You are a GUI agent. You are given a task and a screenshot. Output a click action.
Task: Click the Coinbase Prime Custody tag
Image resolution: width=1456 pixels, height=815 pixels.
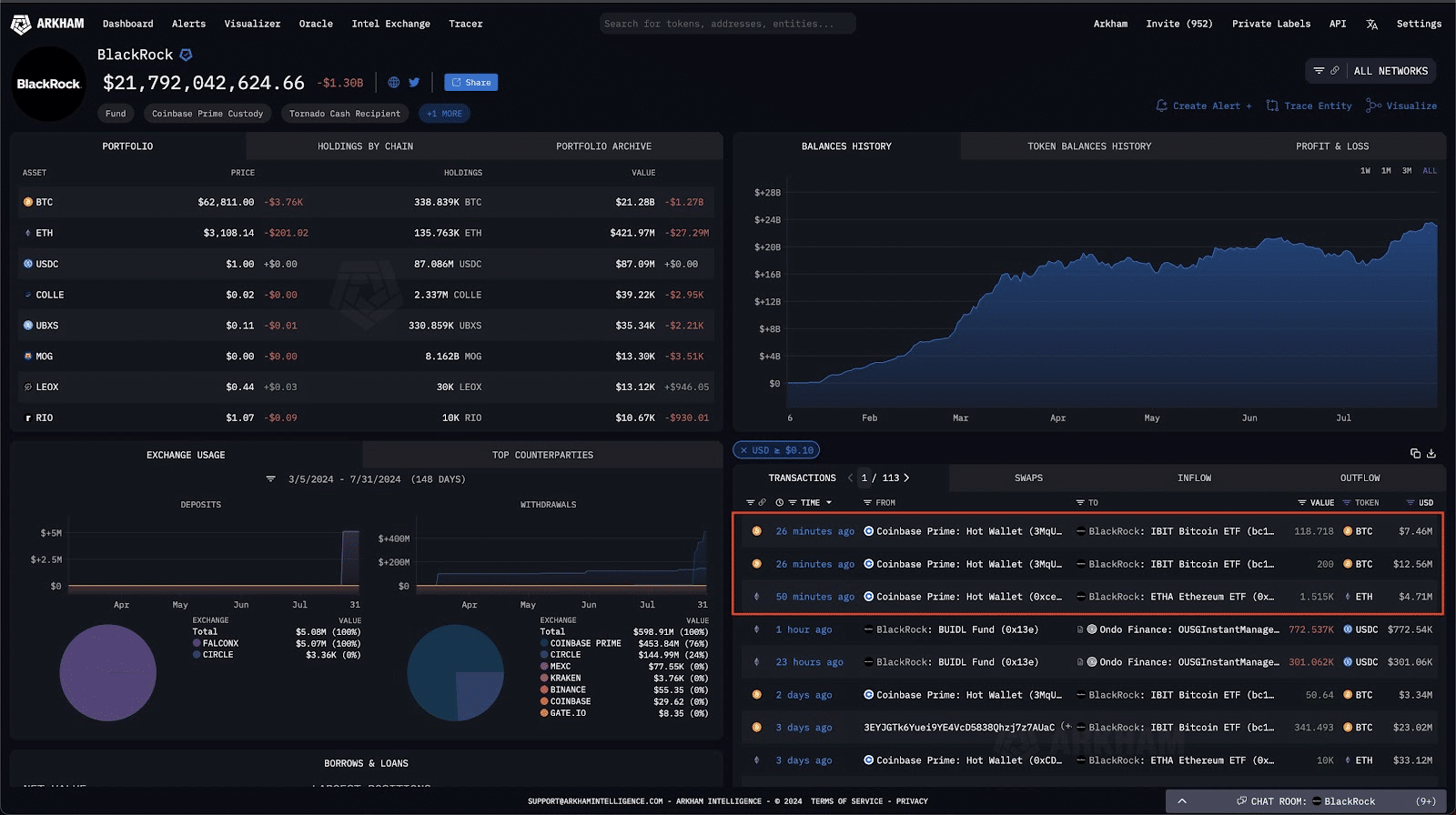tap(207, 114)
